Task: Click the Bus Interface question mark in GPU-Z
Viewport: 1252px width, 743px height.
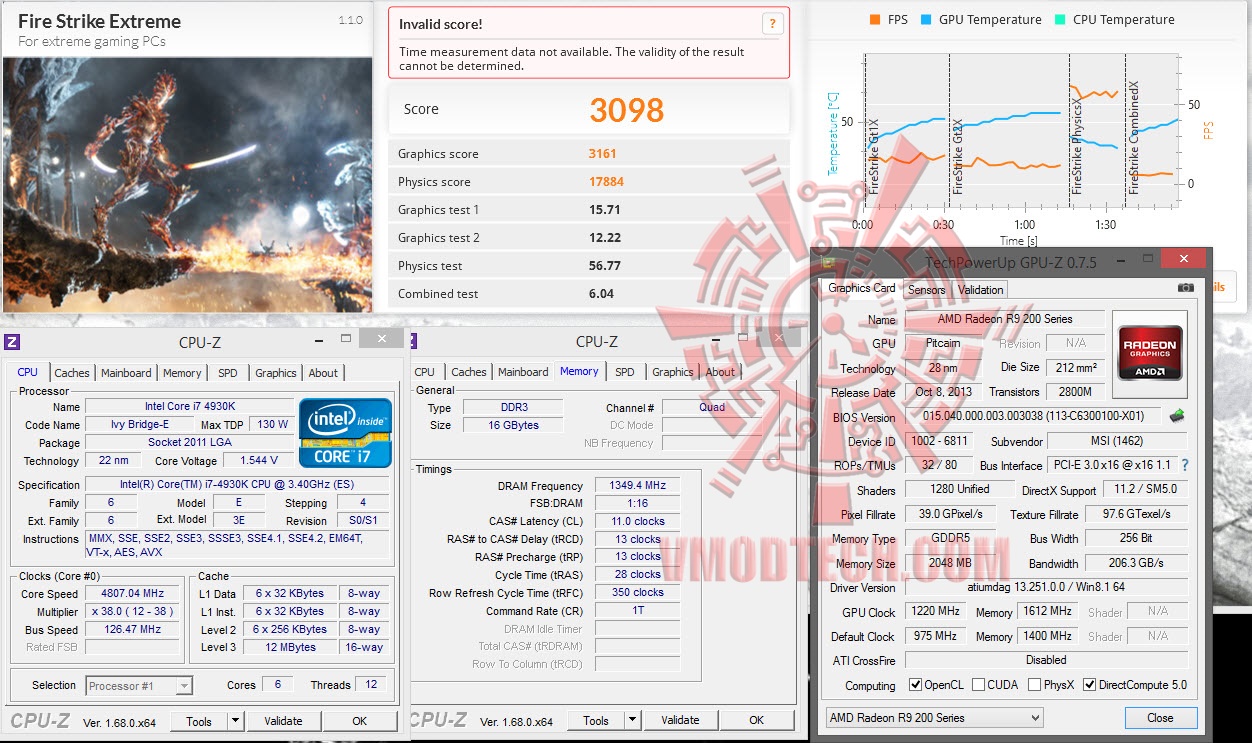Action: coord(1185,465)
